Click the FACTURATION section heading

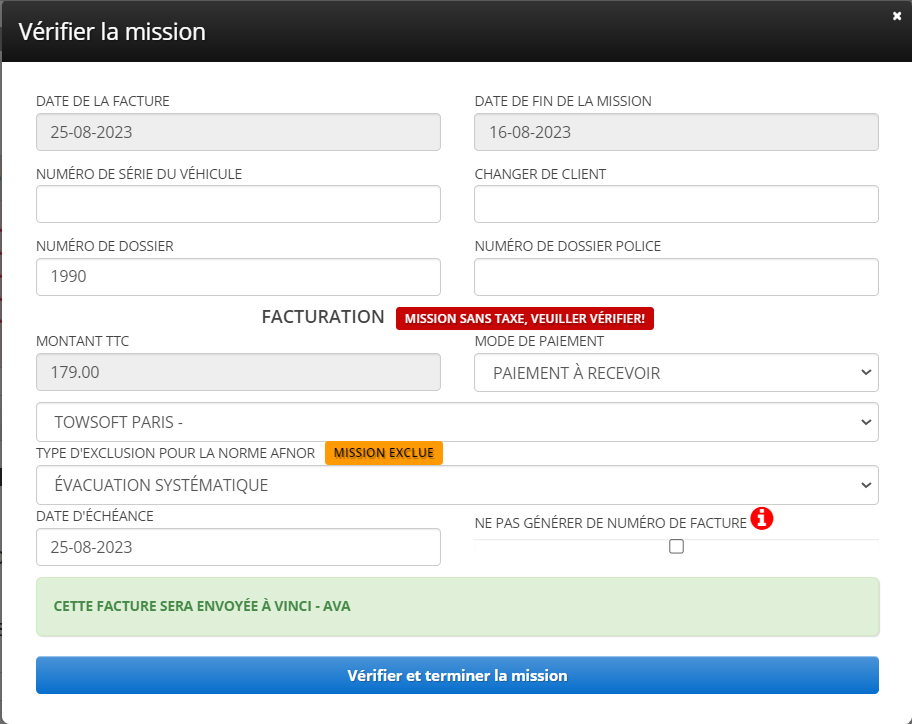[323, 317]
